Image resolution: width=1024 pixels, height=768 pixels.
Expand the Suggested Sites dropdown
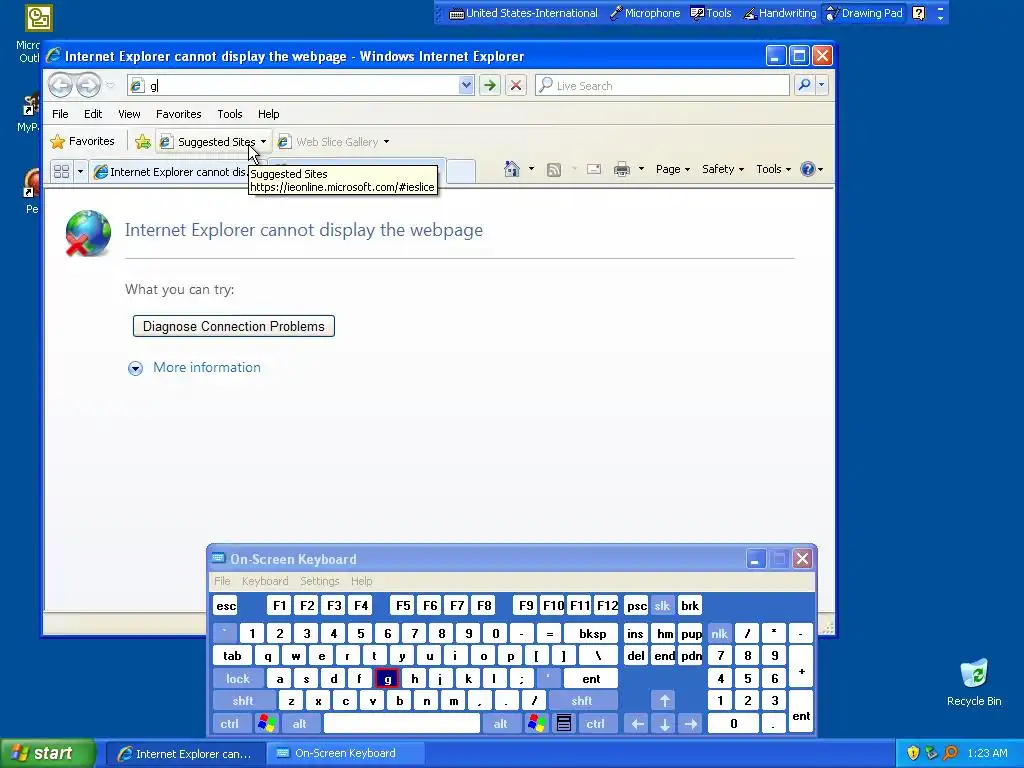click(263, 142)
